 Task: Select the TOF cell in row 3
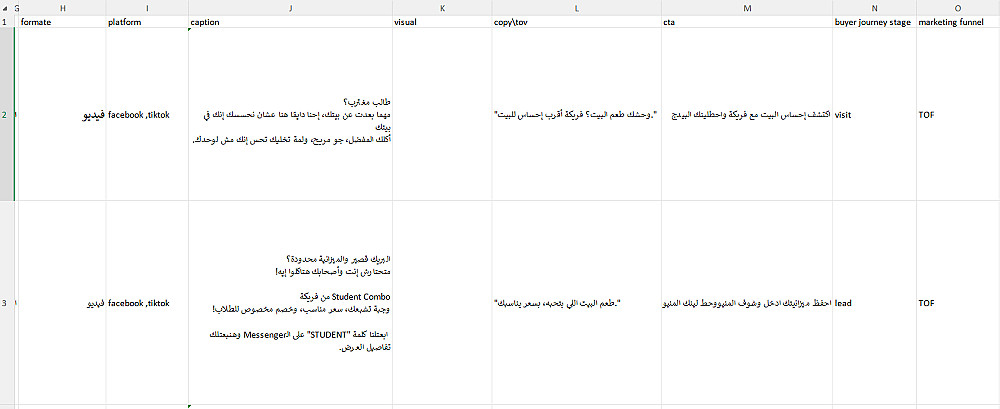958,303
